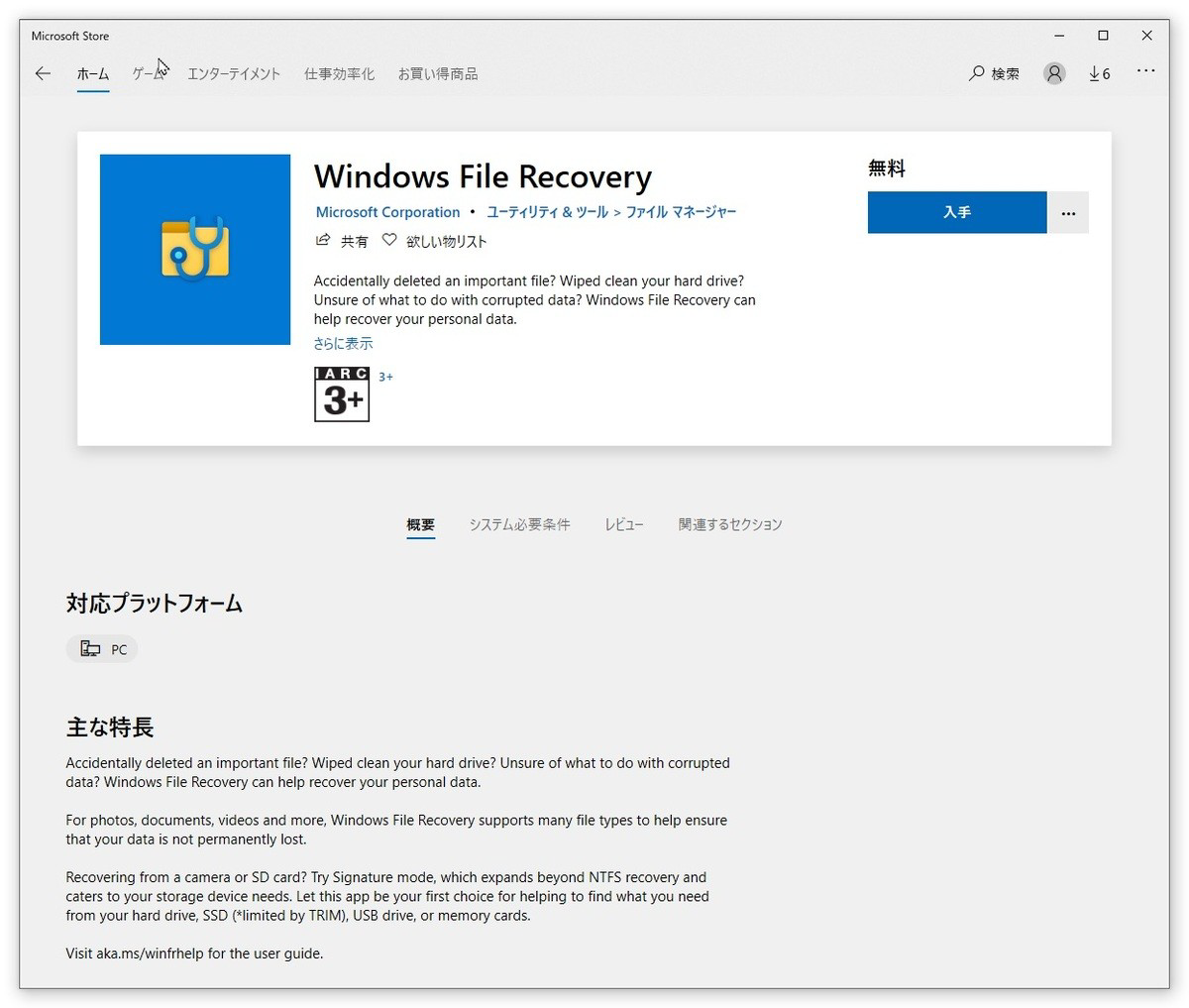Open the Microsoft Corporation publisher link
Image resolution: width=1189 pixels, height=1008 pixels.
pos(387,212)
